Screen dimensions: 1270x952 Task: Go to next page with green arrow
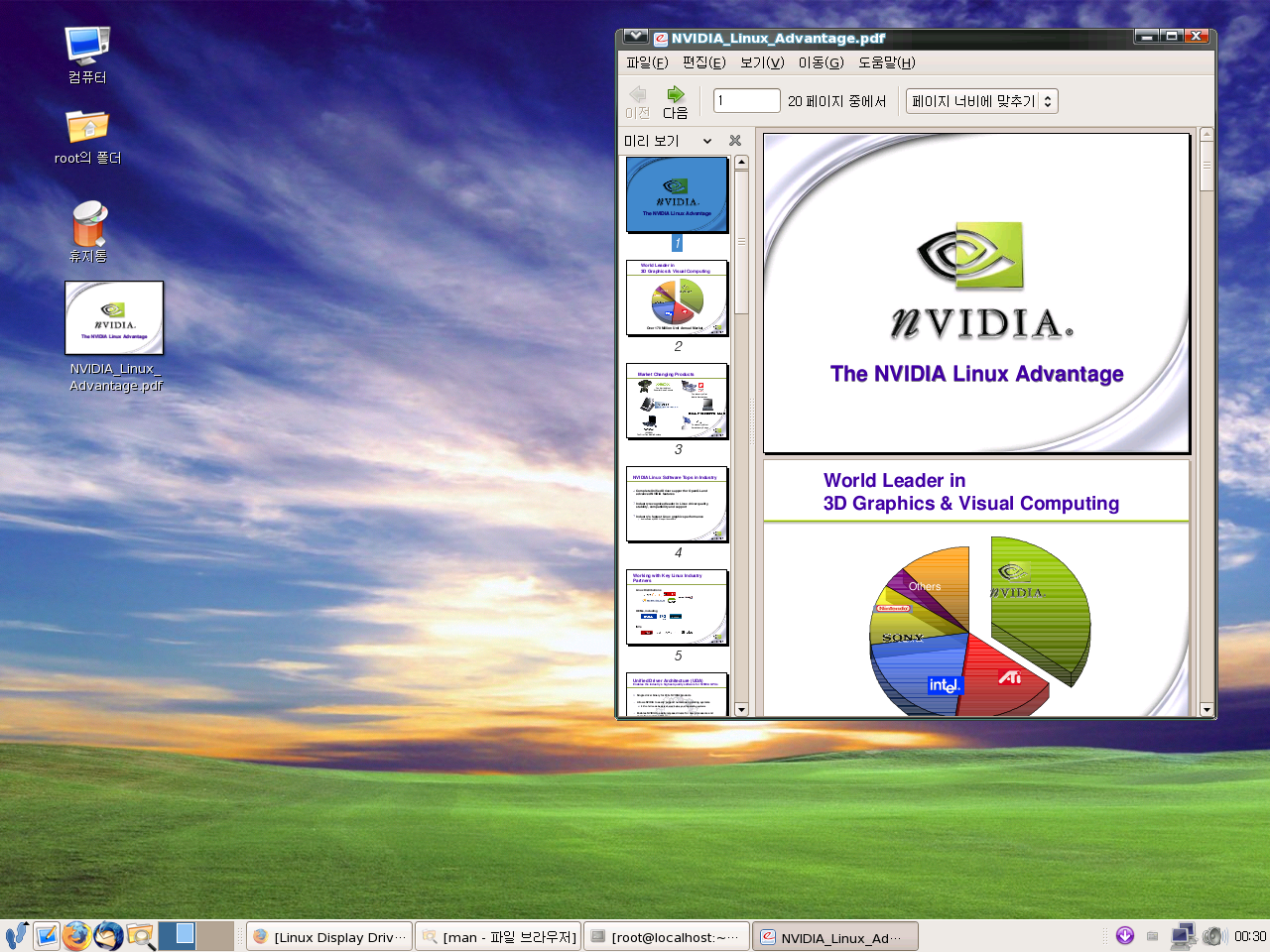click(676, 94)
